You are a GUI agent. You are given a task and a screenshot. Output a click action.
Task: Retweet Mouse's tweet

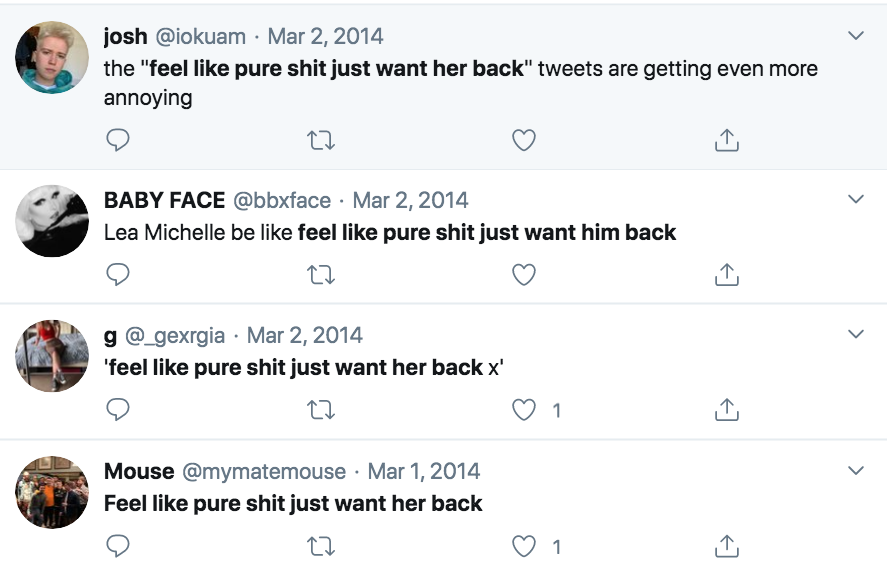click(320, 546)
